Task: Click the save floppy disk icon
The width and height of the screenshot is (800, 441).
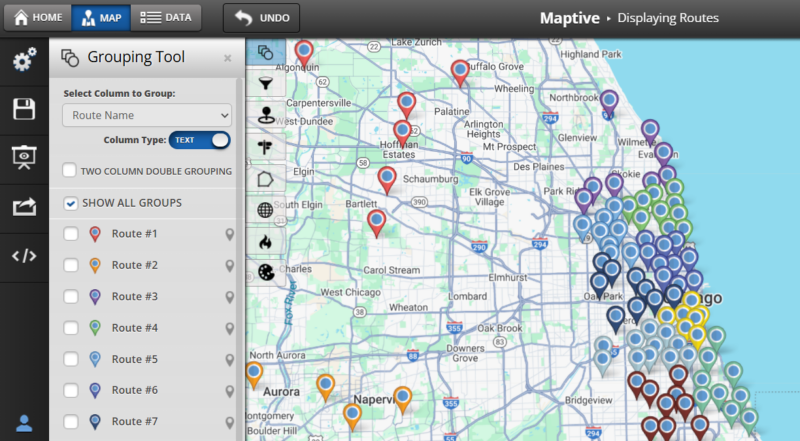Action: coord(24,109)
